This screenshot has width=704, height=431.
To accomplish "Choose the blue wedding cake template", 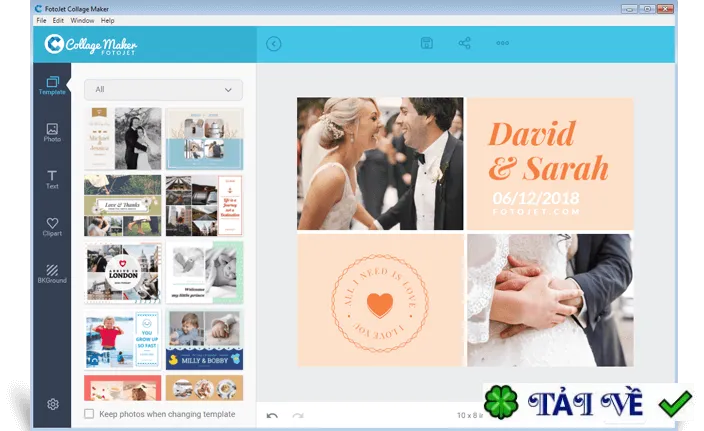I will point(204,138).
